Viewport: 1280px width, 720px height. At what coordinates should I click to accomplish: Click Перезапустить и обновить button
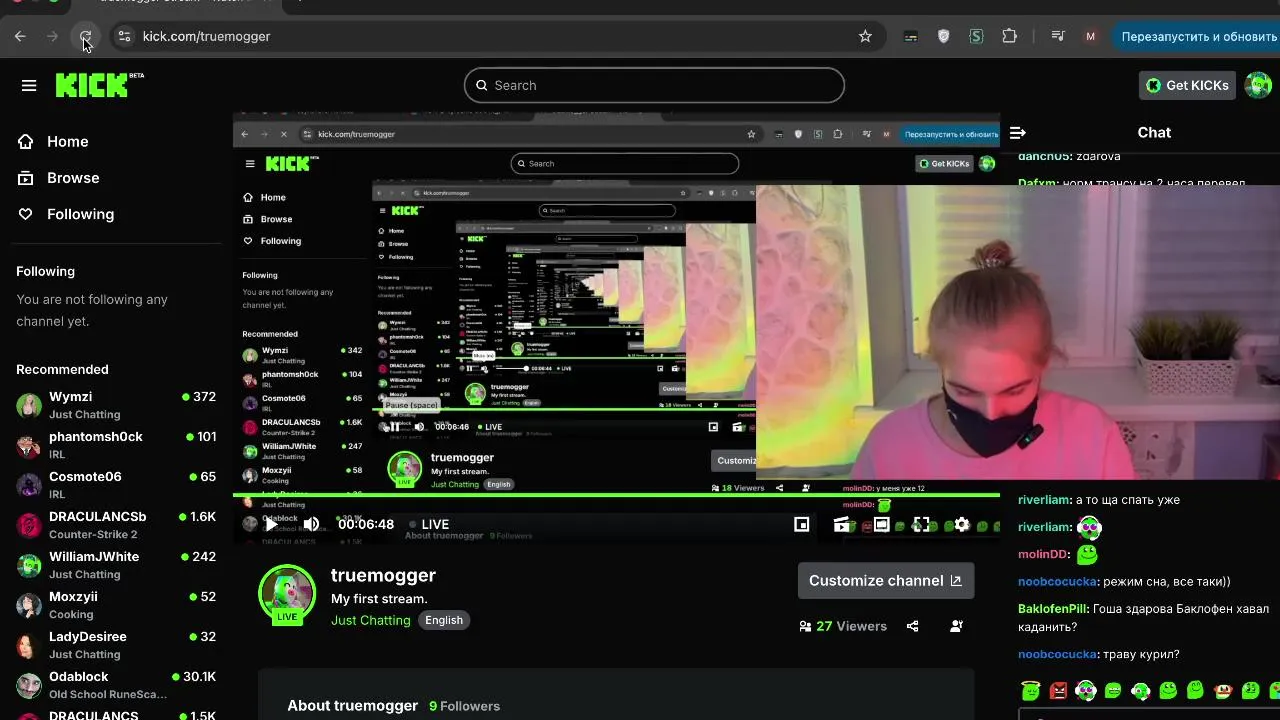tap(1198, 36)
